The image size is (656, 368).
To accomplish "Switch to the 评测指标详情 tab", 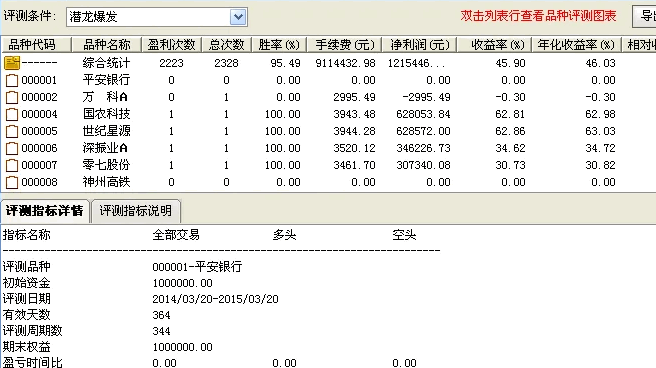I will [x=45, y=211].
